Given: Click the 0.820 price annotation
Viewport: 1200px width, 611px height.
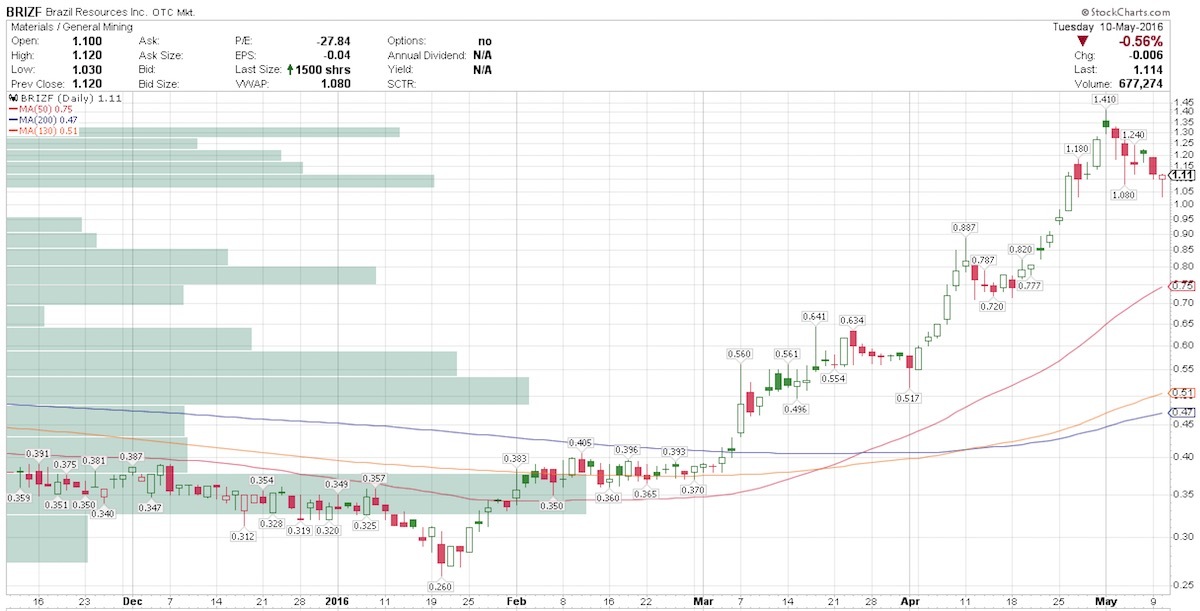Looking at the screenshot, I should 1020,248.
